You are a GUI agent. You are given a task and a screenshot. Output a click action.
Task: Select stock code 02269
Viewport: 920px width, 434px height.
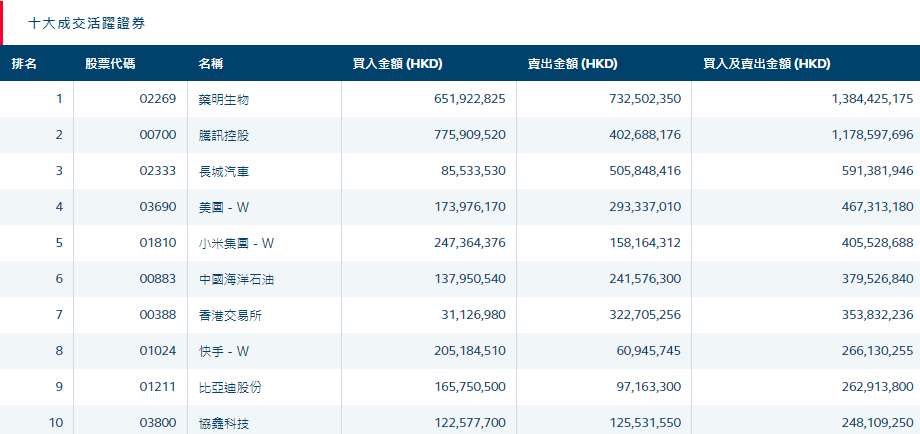click(158, 99)
